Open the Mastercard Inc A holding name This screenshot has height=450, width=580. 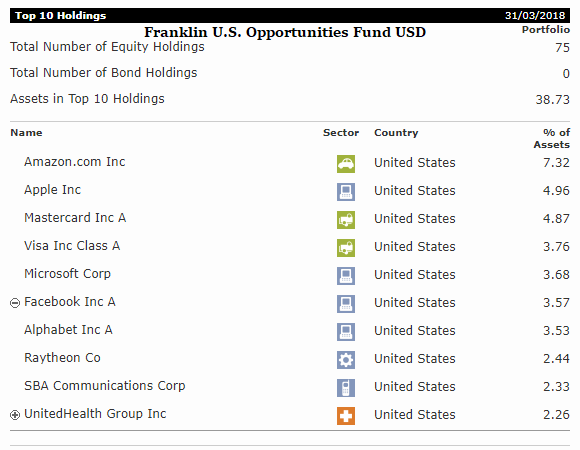point(75,218)
